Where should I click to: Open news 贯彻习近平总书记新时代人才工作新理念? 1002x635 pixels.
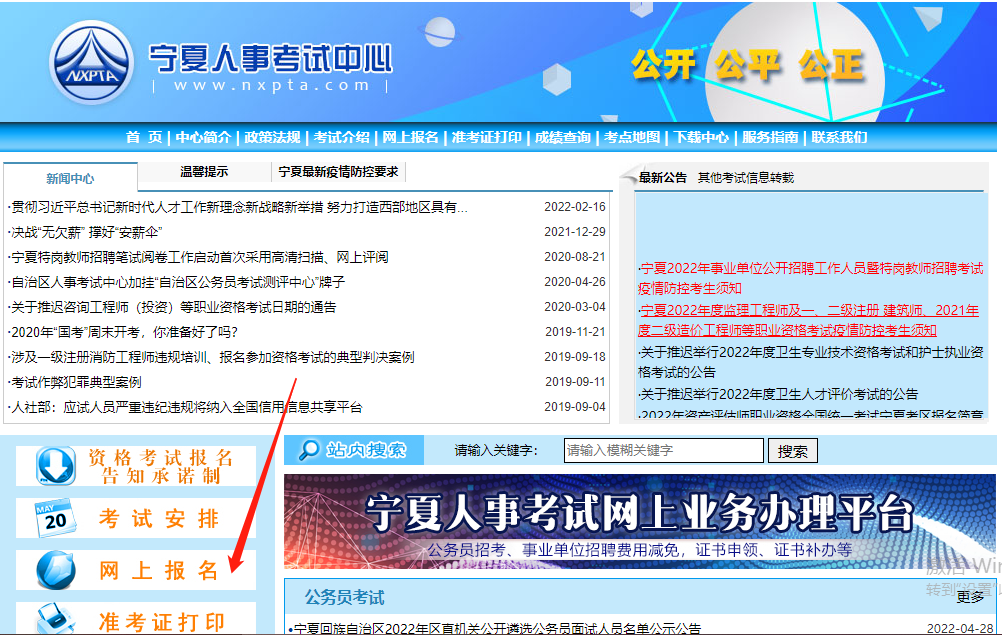[x=238, y=207]
